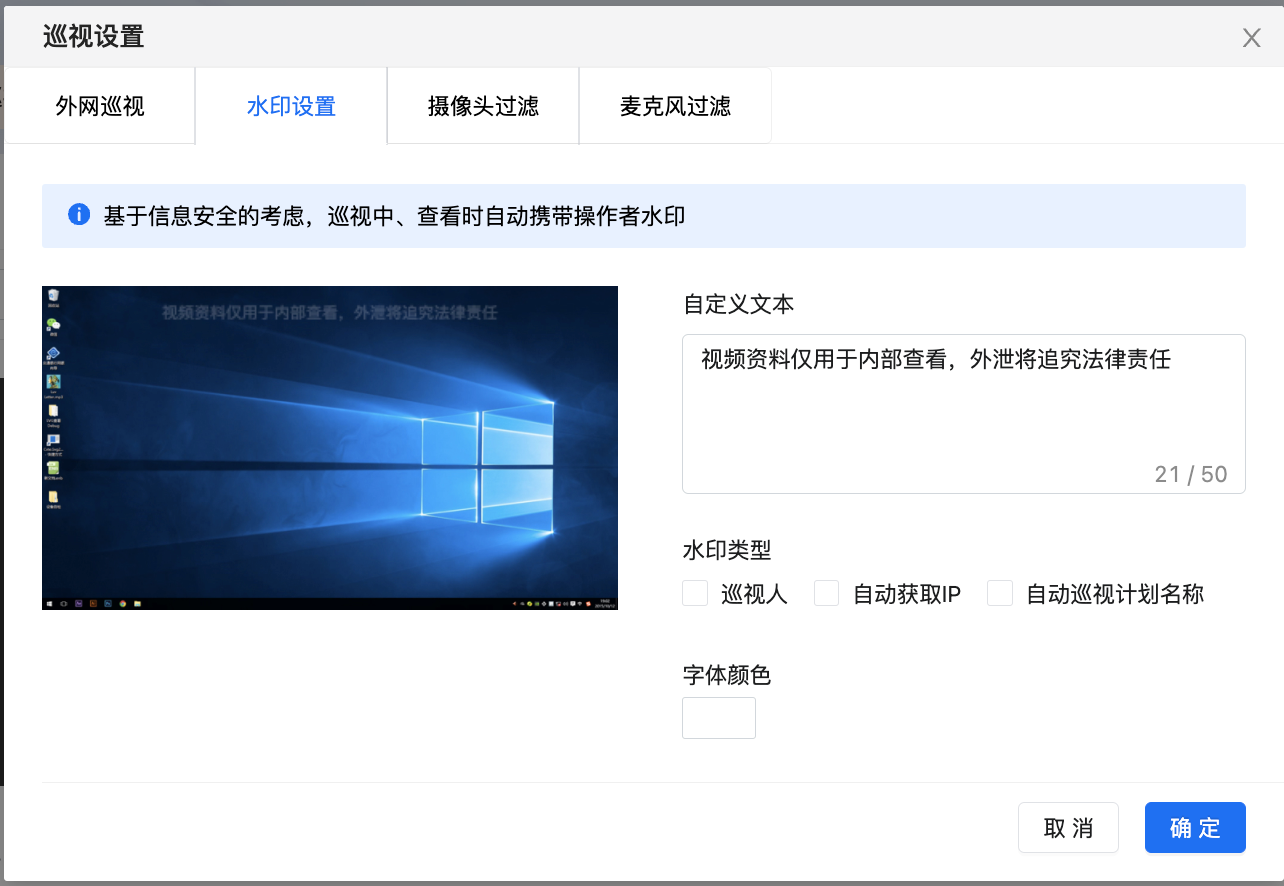Tick the 自动获取IP checkbox

coord(826,593)
